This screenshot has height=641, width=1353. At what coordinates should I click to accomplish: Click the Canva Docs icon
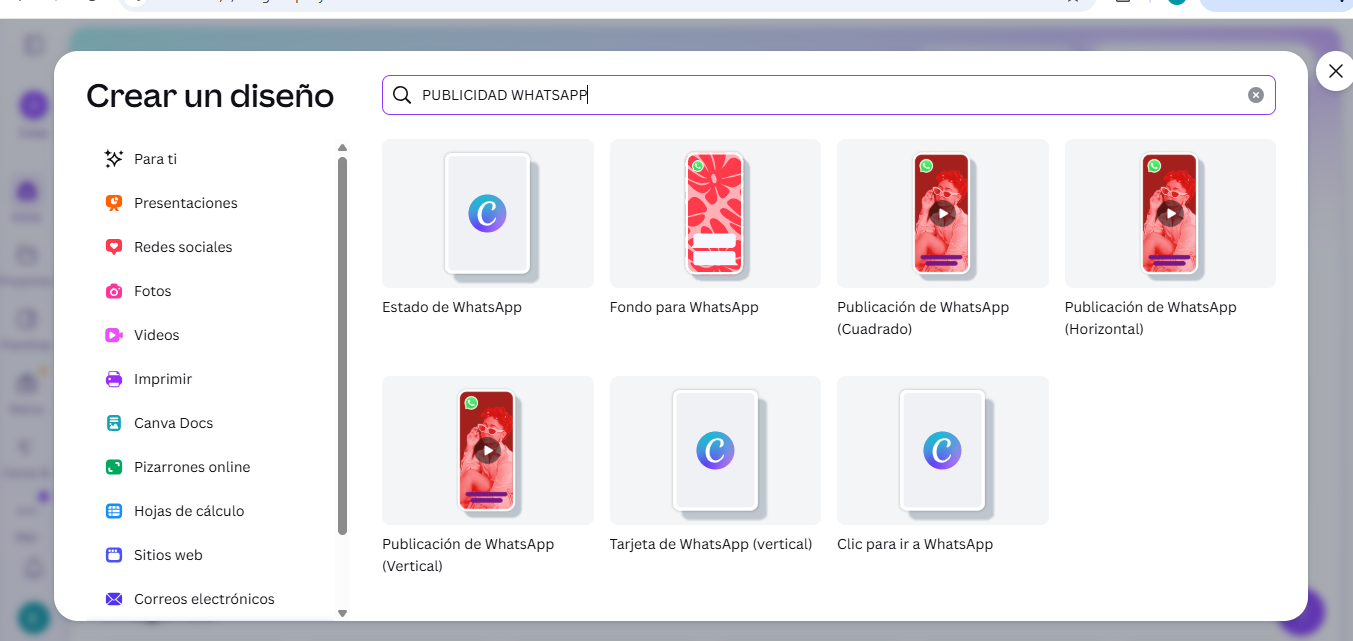pos(114,423)
